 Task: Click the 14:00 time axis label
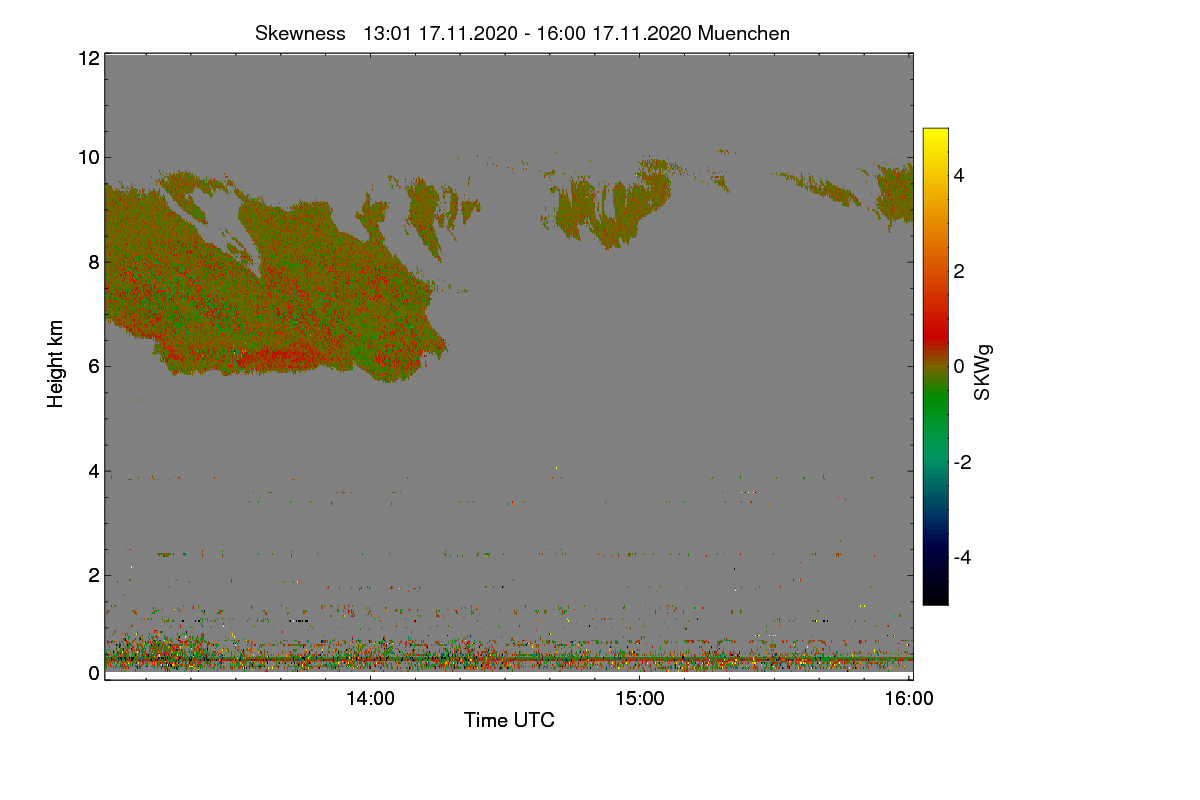pos(370,699)
